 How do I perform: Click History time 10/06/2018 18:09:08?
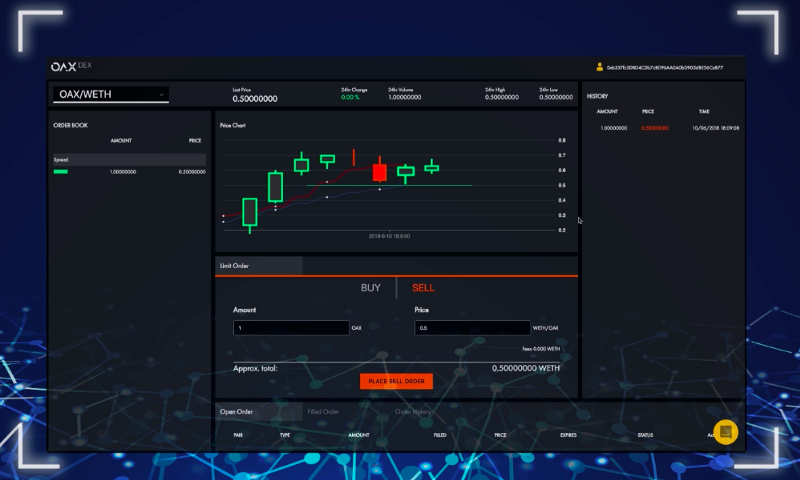[x=715, y=128]
